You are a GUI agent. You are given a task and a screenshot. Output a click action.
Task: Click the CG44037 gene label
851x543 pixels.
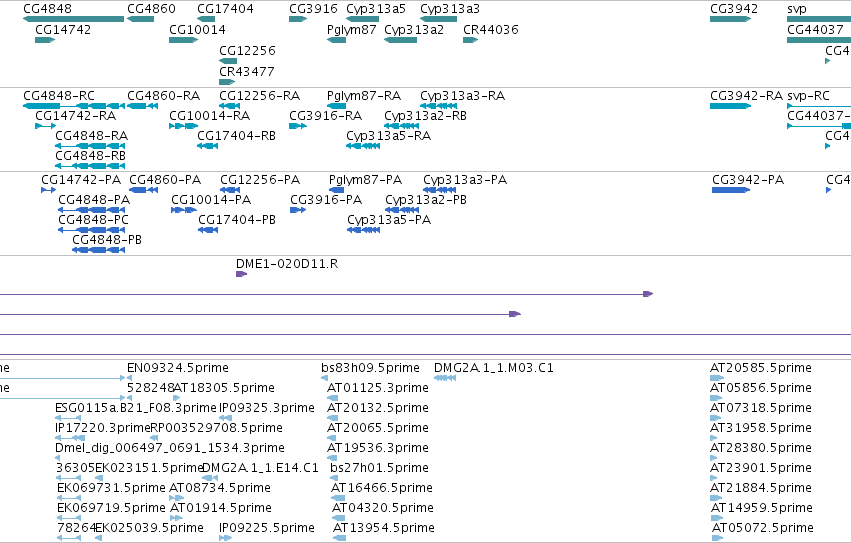click(815, 30)
